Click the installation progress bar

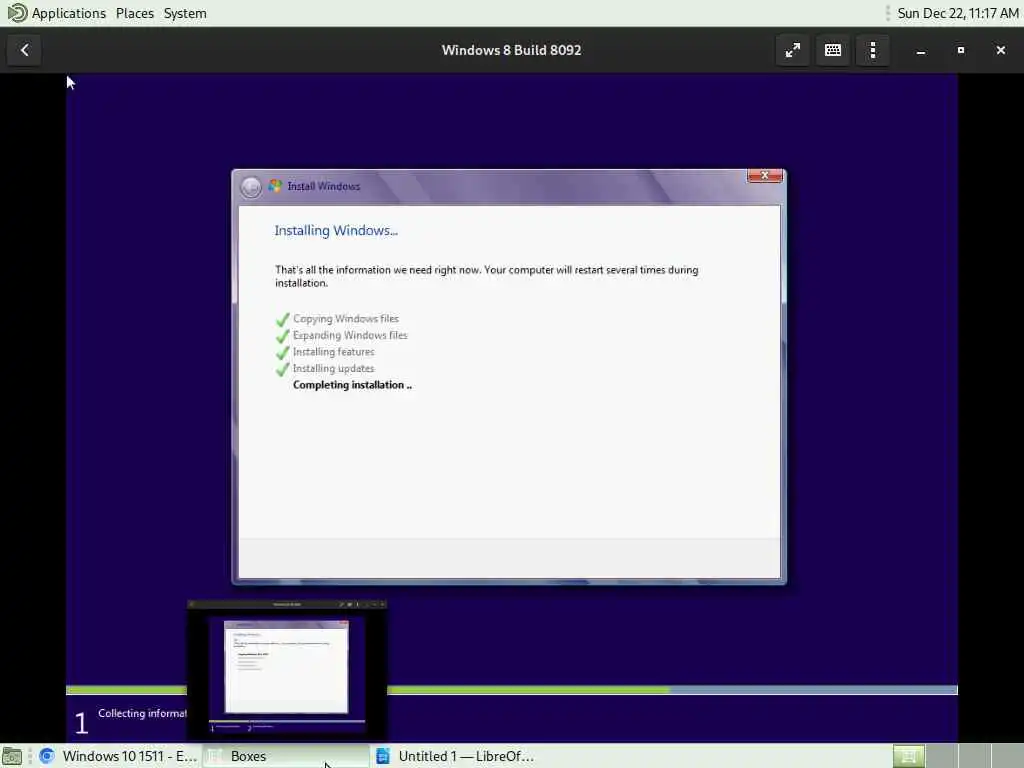(x=511, y=690)
